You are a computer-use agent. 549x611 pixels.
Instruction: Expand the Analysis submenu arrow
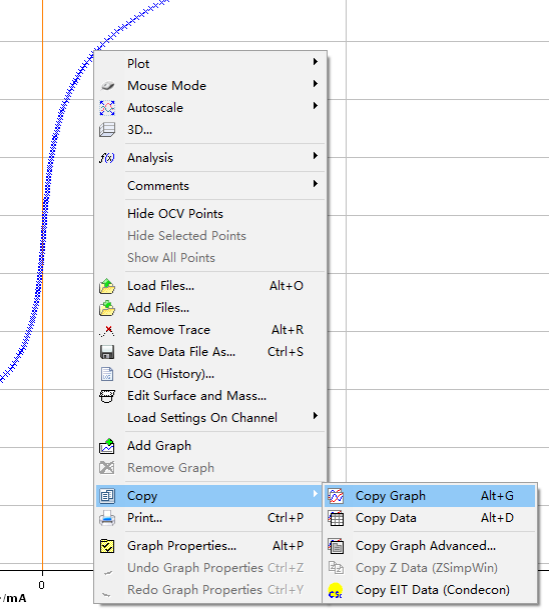(315, 156)
